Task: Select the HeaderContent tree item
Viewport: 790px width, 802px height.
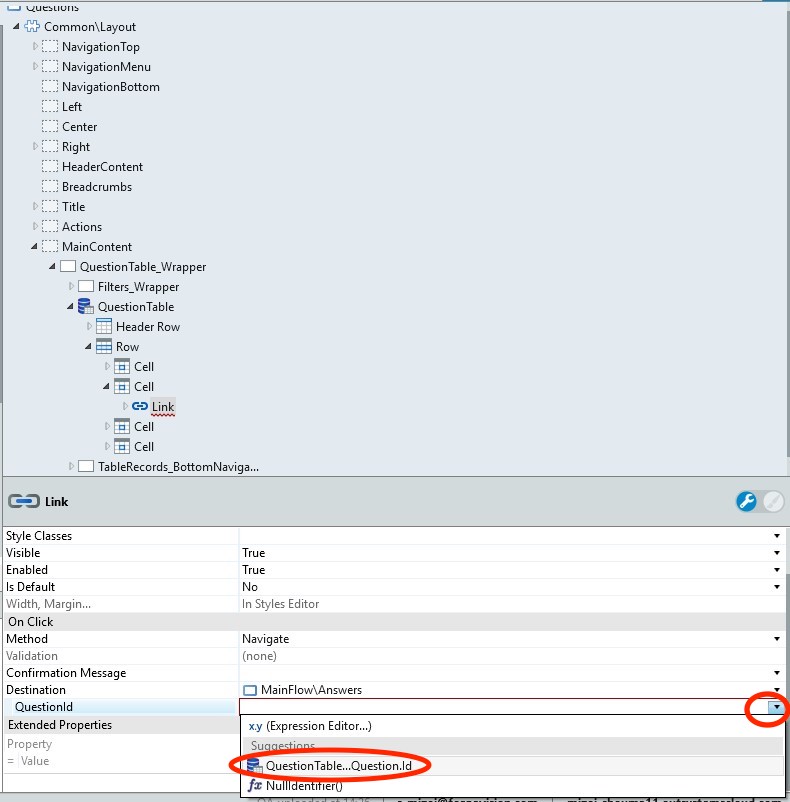Action: [x=102, y=167]
